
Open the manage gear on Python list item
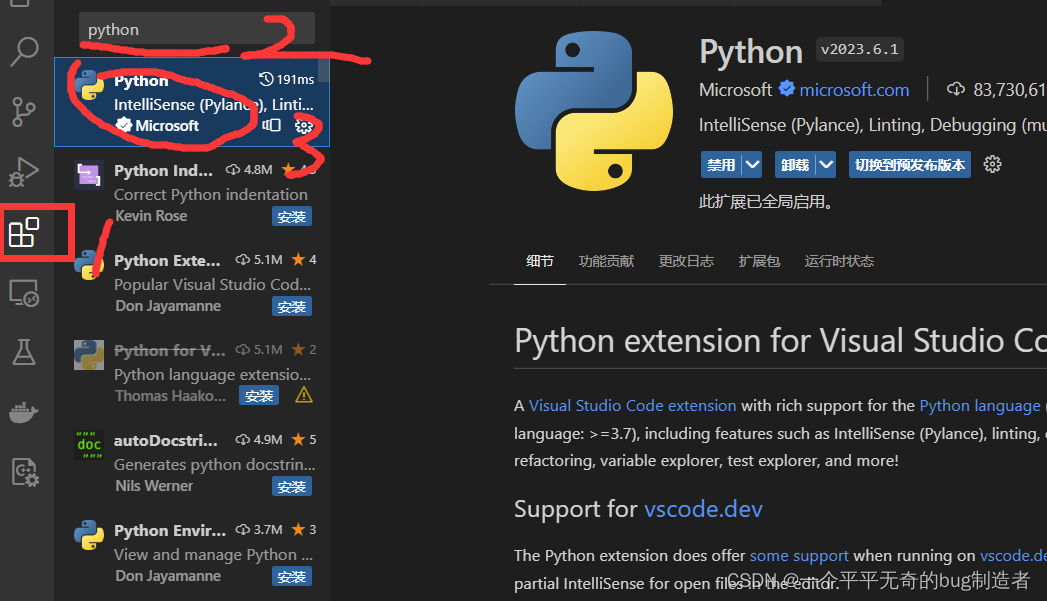304,126
